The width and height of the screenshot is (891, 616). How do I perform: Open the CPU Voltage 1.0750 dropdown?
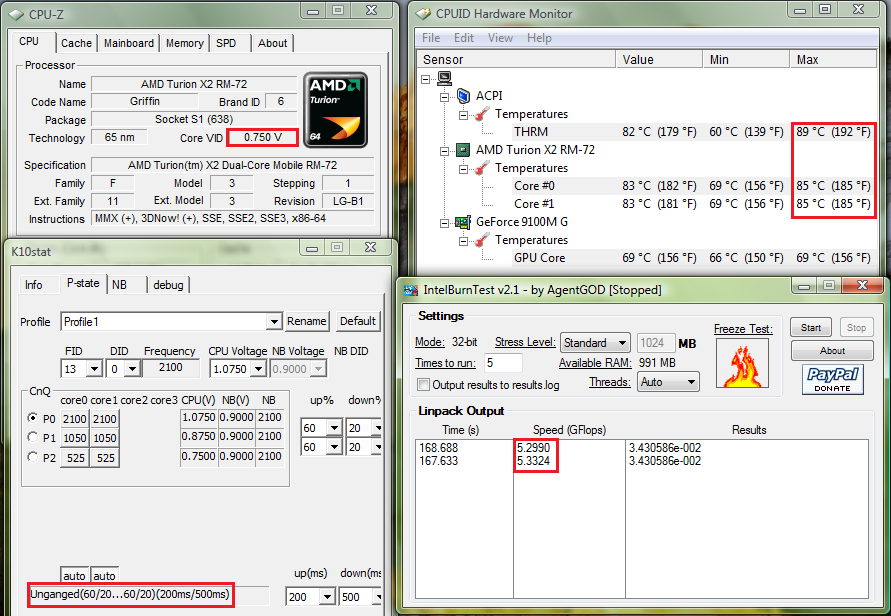[x=259, y=369]
